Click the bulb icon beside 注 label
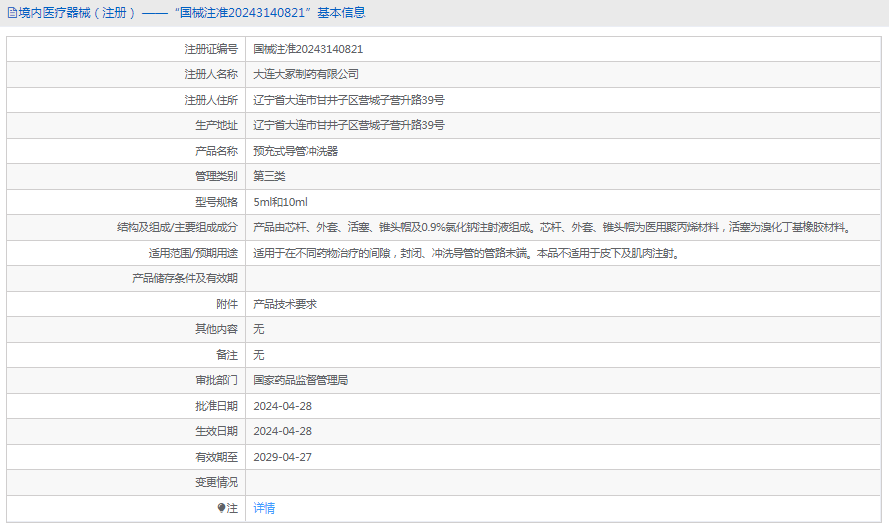Image resolution: width=889 pixels, height=529 pixels. coord(221,508)
